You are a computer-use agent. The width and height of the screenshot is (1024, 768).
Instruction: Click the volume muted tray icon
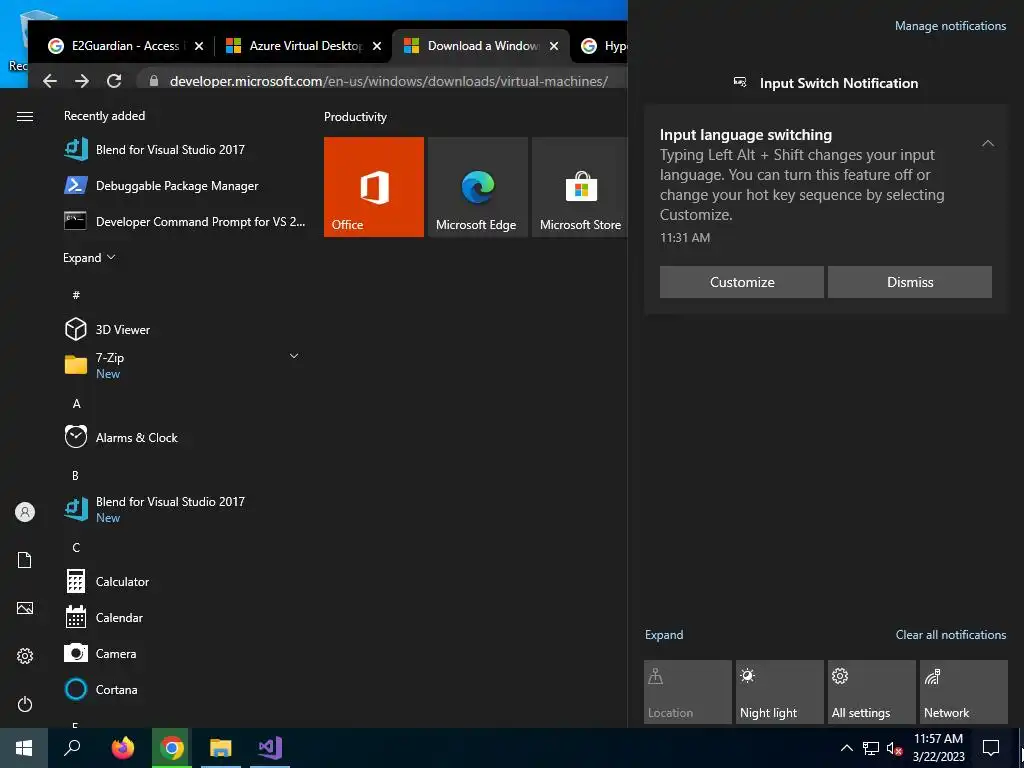coord(895,748)
